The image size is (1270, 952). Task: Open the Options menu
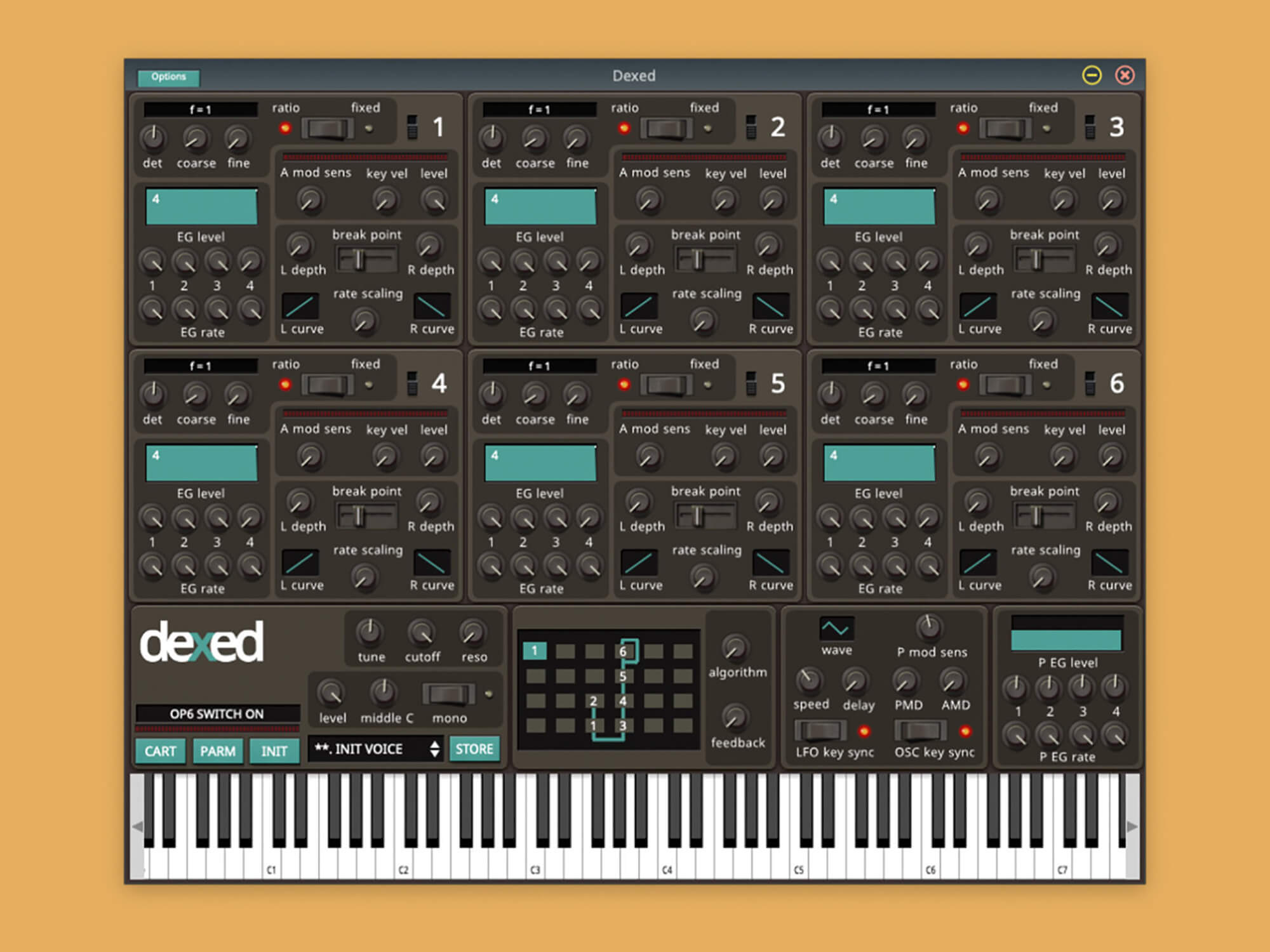point(169,77)
